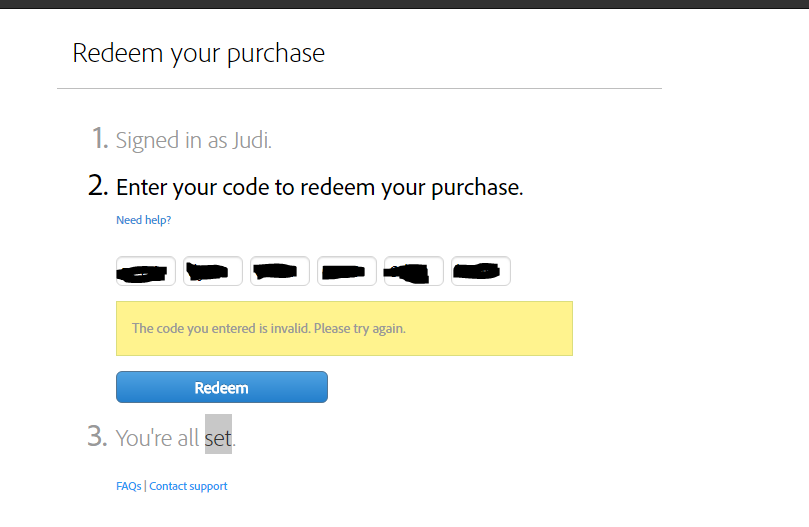Click the "Redeem your purchase" heading
This screenshot has width=809, height=527.
[x=198, y=53]
